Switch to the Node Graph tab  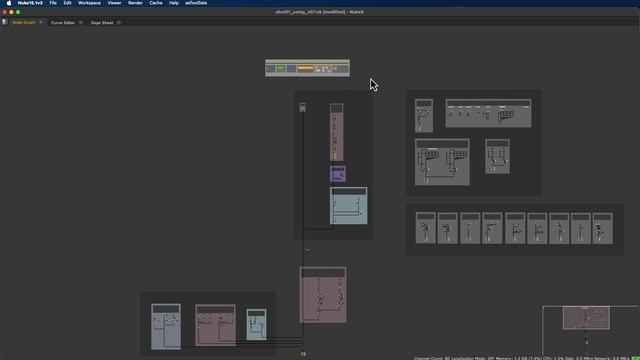coord(24,22)
